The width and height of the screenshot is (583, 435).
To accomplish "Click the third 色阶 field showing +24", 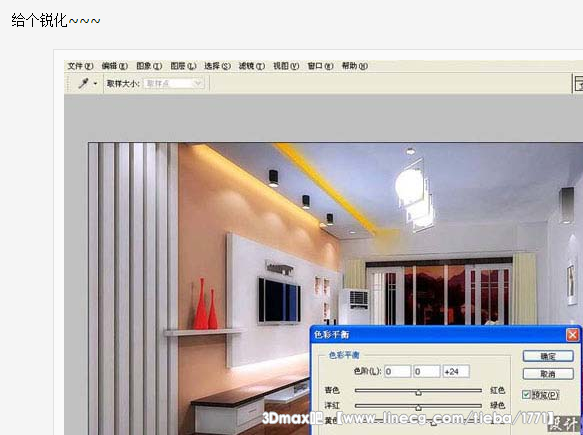I will [x=456, y=371].
